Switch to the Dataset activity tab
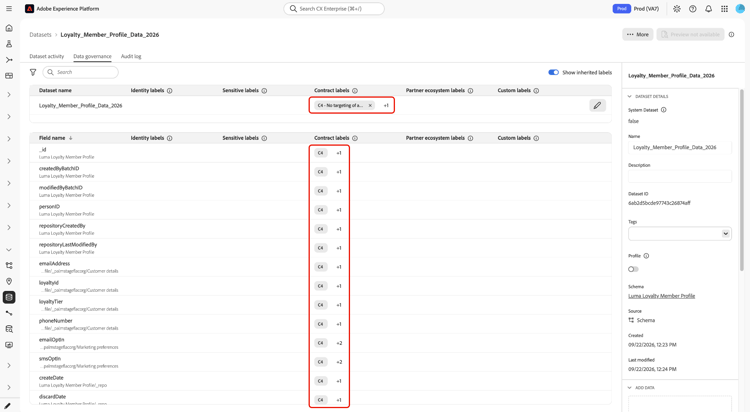 [46, 56]
